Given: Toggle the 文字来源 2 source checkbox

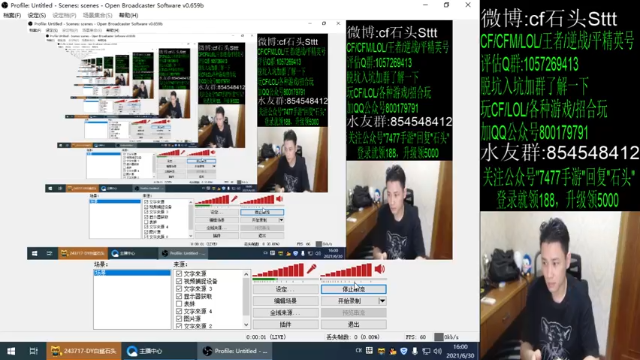Looking at the screenshot, I should 179,326.
